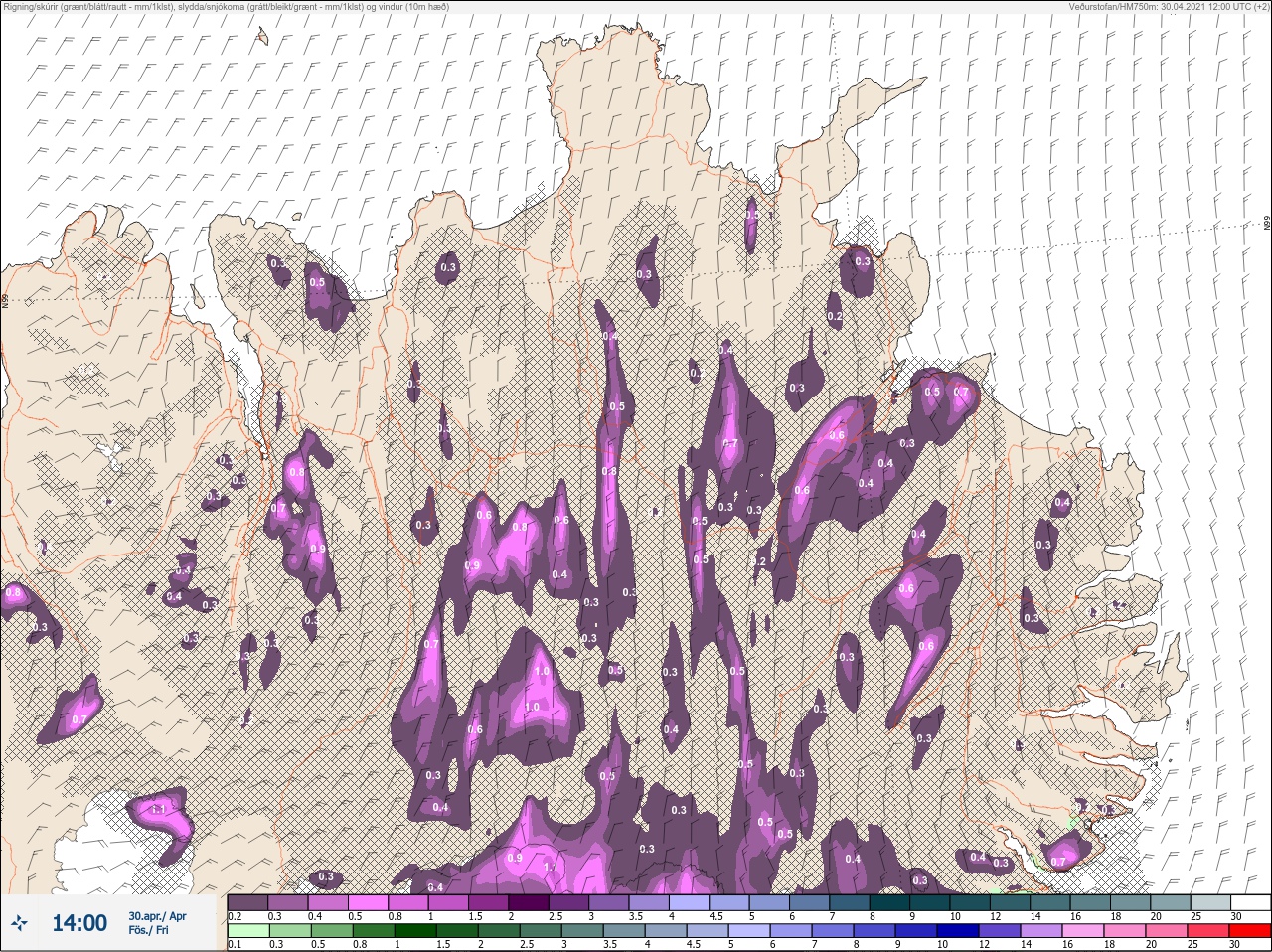Screen dimensions: 1272x952
Task: Click the pinwheel icon beside the 14:00 time
Action: (19, 923)
